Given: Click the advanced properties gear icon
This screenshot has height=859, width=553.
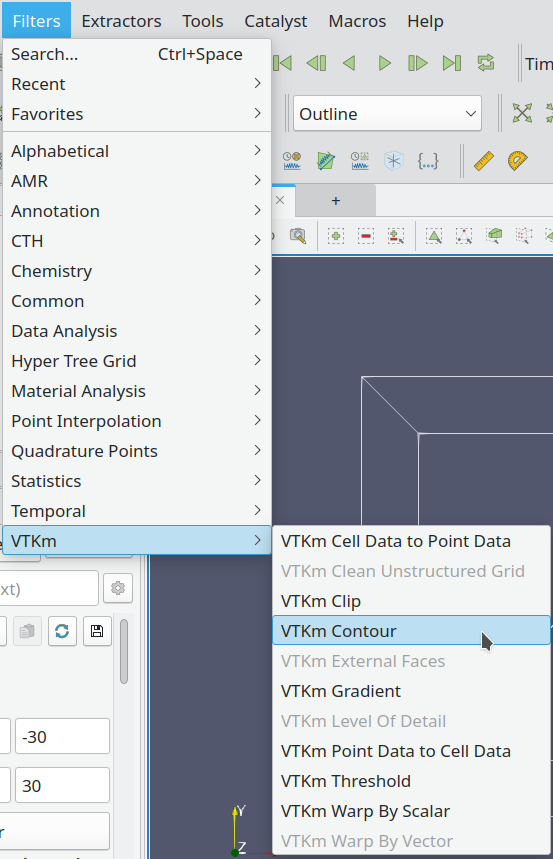Looking at the screenshot, I should pyautogui.click(x=118, y=588).
